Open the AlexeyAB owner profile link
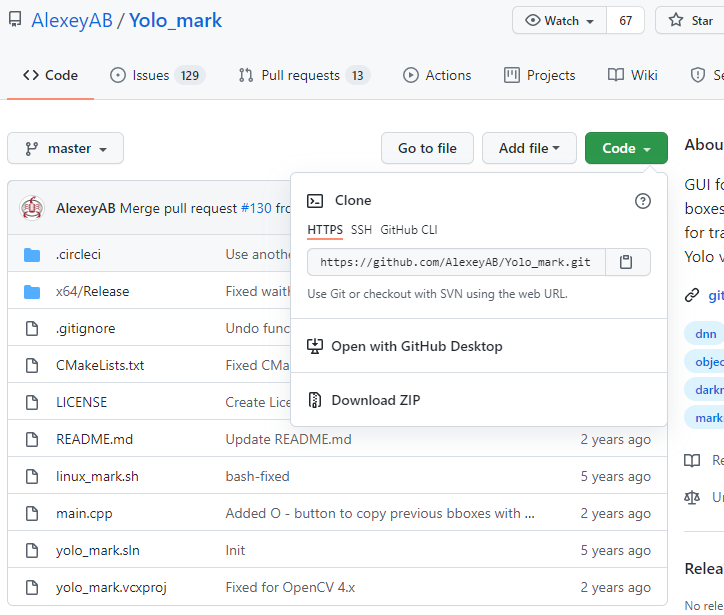 pyautogui.click(x=72, y=20)
